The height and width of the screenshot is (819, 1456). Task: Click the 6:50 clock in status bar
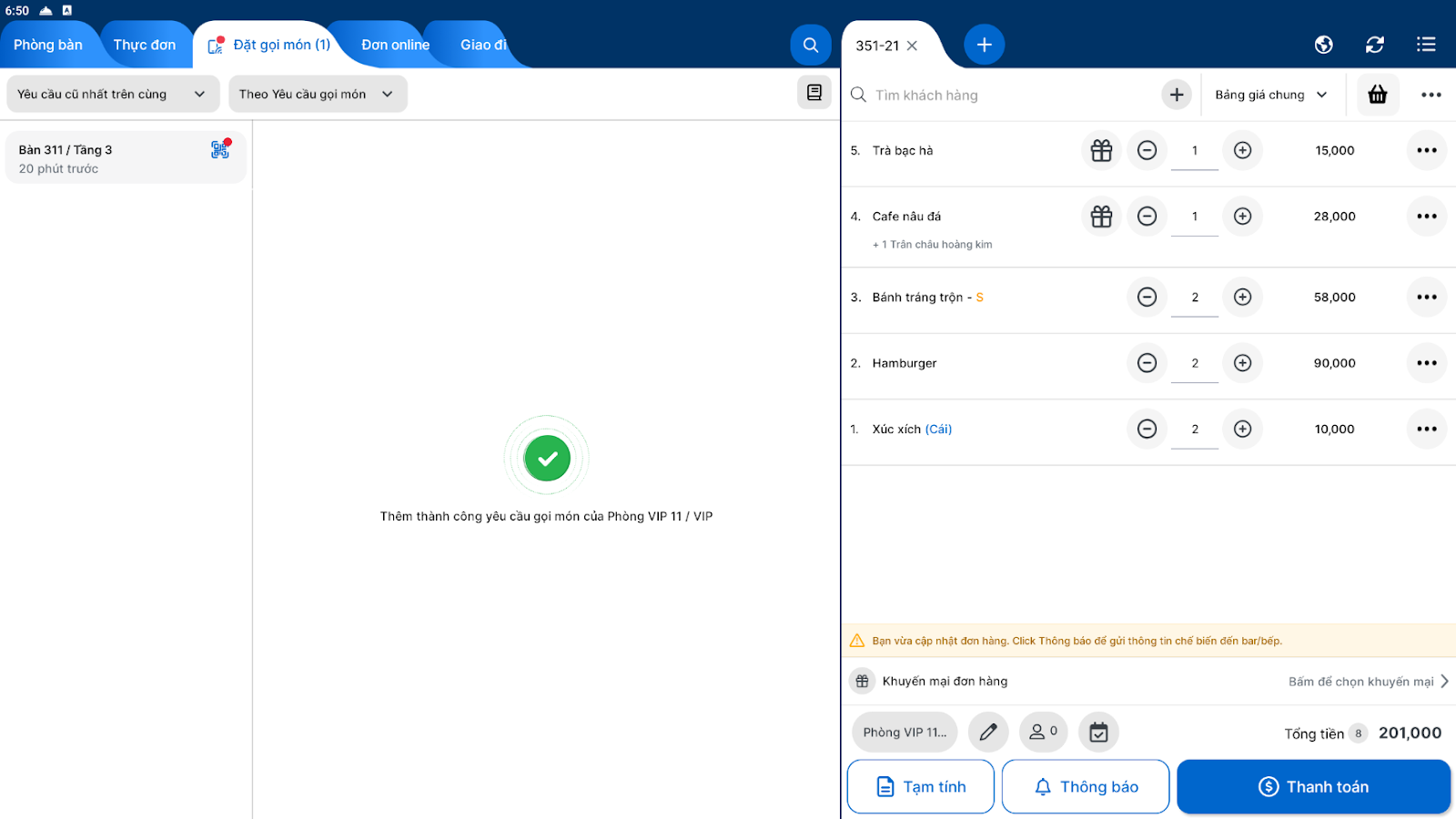click(17, 10)
